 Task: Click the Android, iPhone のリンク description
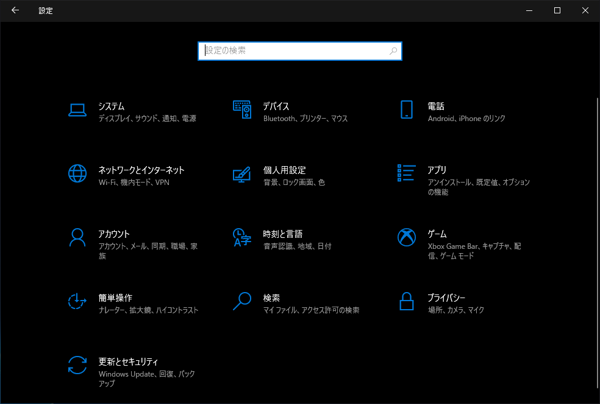tap(466, 119)
